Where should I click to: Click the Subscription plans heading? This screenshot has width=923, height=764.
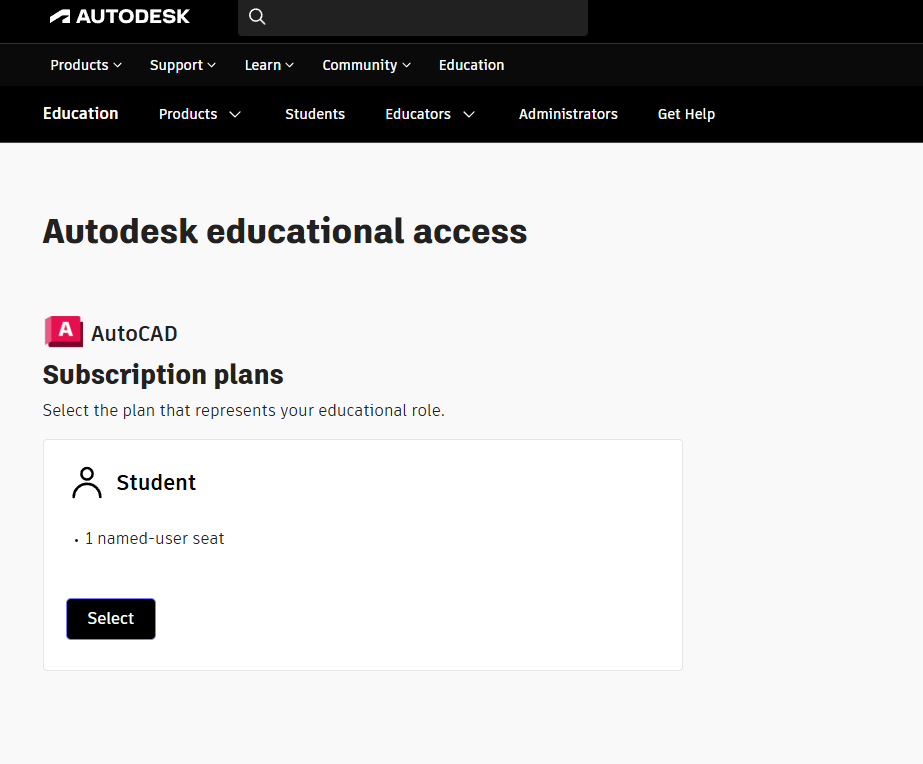163,375
